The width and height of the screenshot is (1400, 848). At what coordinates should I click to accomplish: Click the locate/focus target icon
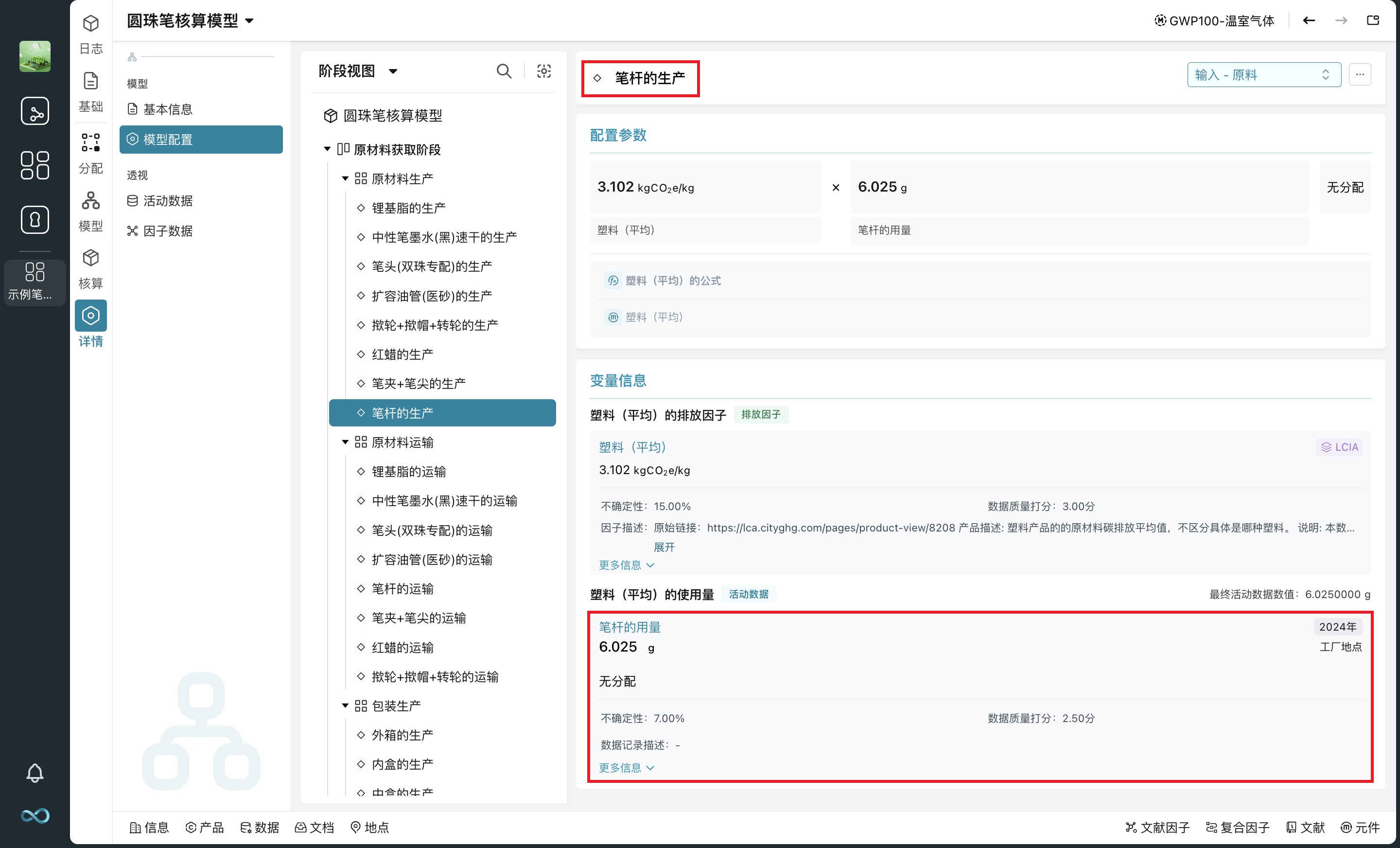(544, 71)
